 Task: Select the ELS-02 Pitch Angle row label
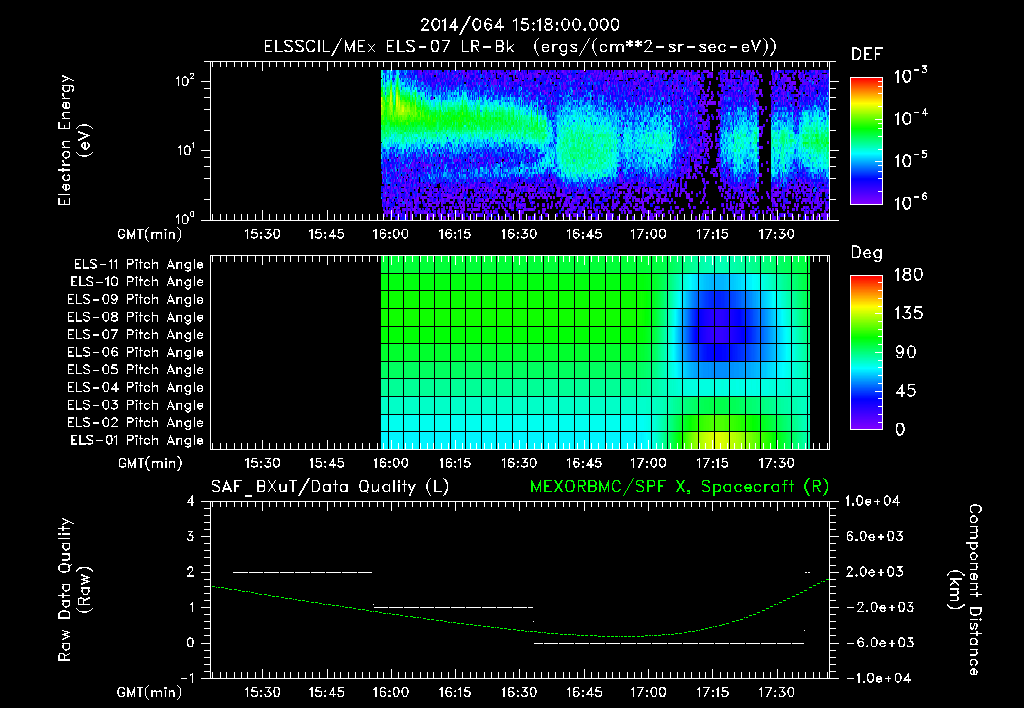[135, 423]
